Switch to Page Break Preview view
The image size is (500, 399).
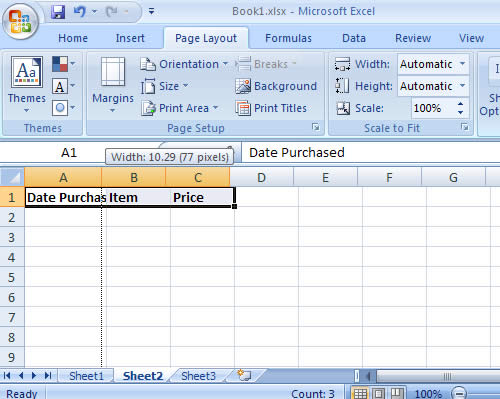(397, 393)
